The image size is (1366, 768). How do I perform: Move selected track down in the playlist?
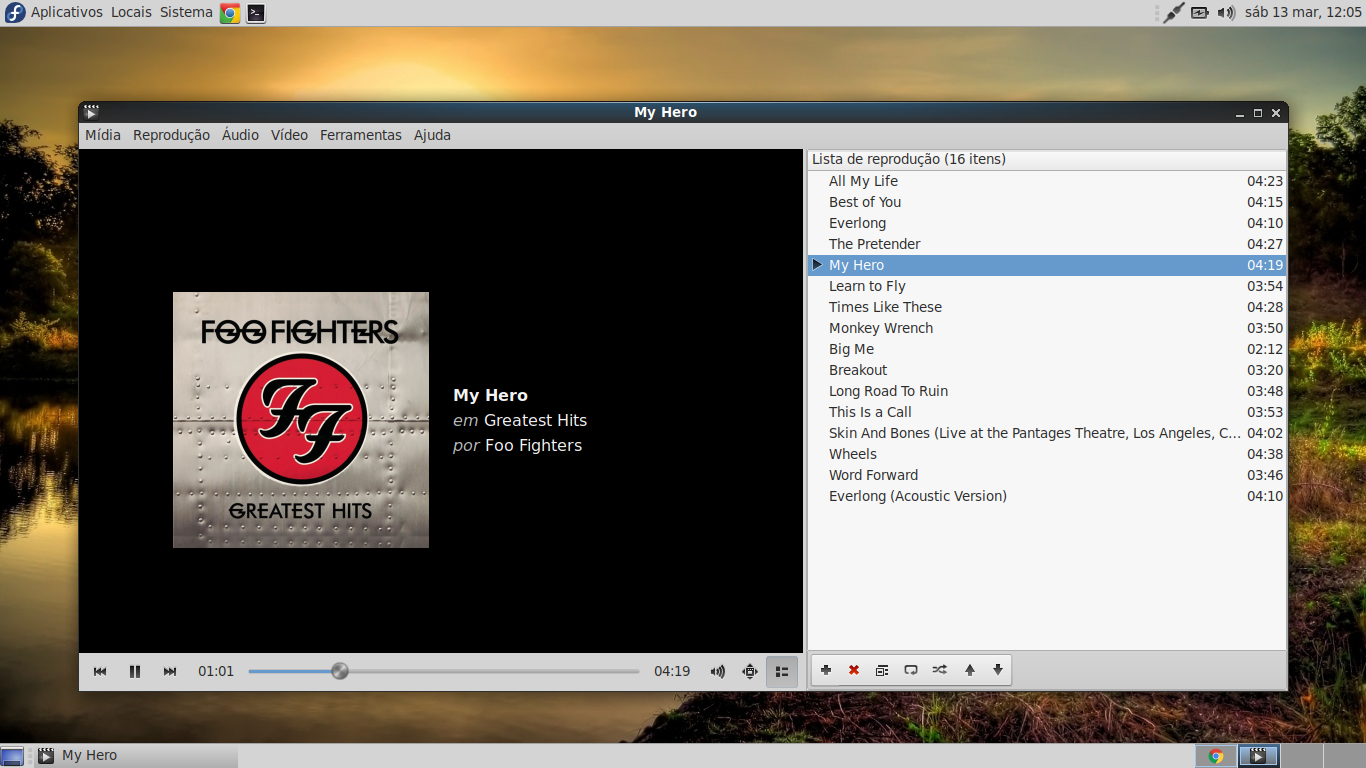(x=998, y=670)
